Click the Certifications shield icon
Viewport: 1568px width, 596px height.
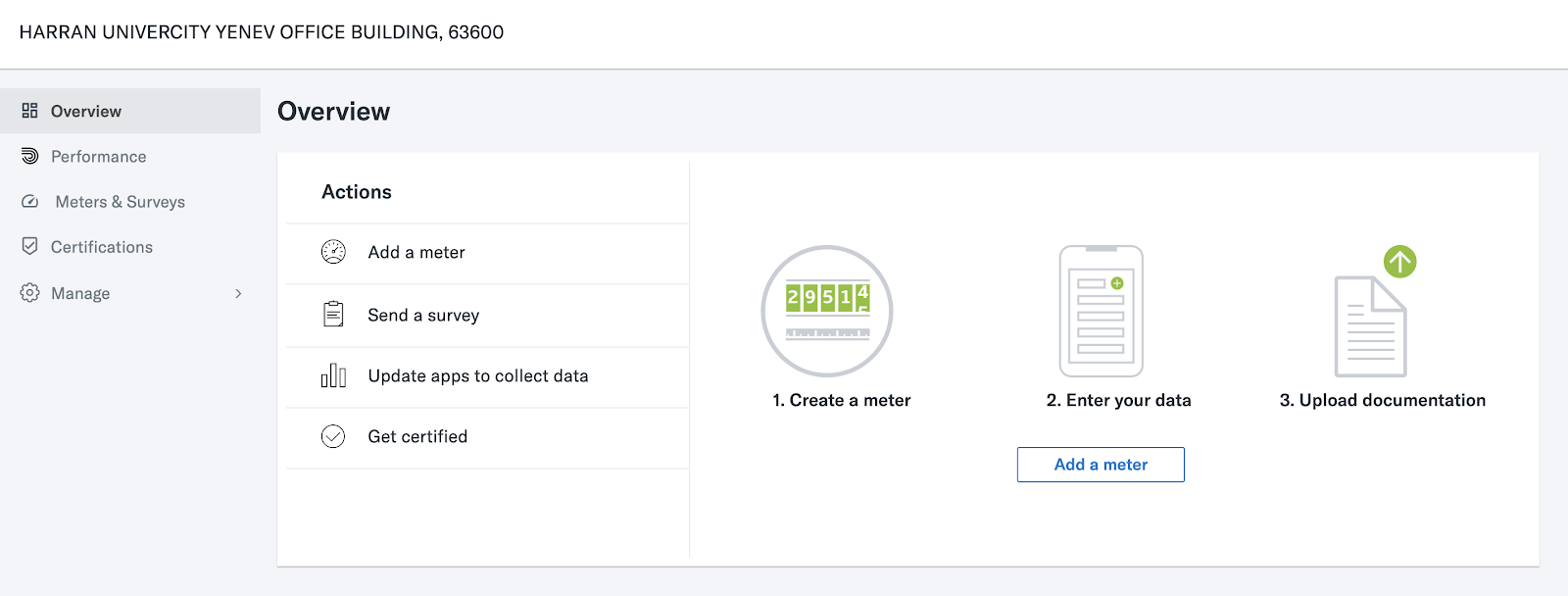tap(29, 246)
